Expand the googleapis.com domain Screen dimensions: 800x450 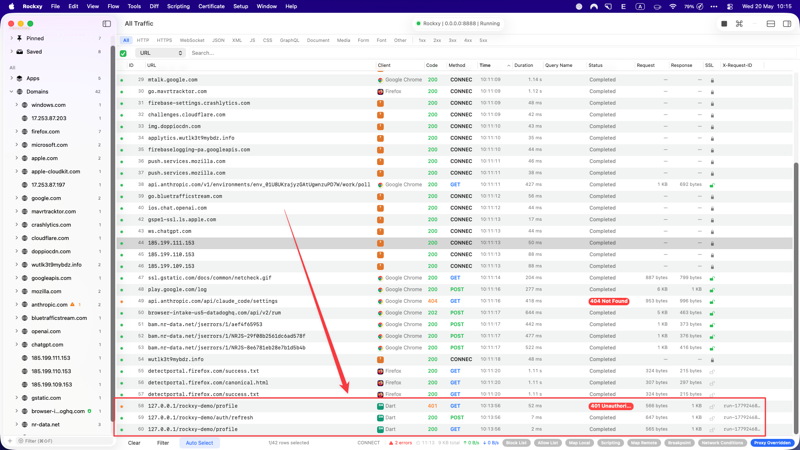[16, 278]
